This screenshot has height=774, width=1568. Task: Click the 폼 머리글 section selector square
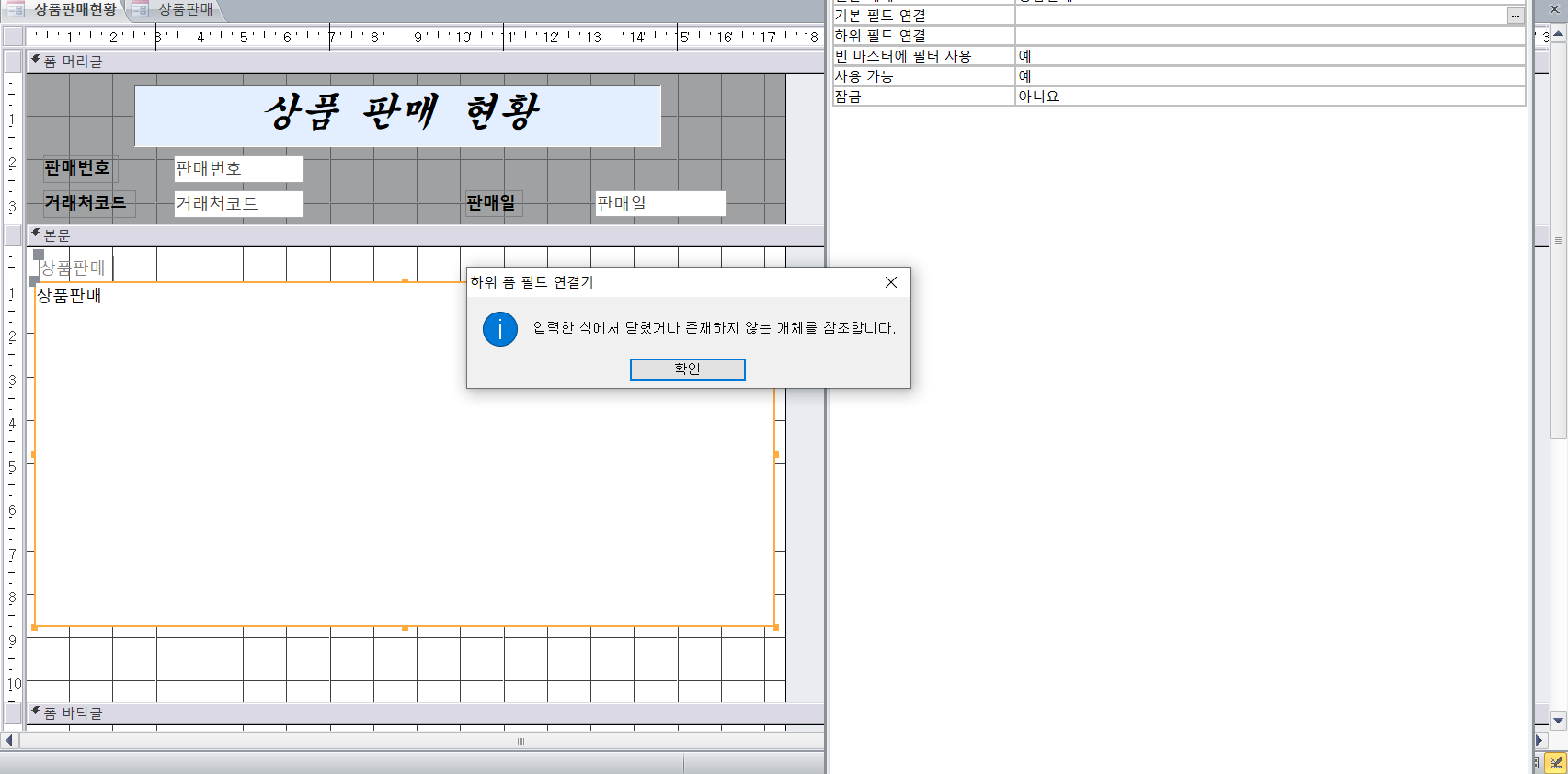[13, 62]
